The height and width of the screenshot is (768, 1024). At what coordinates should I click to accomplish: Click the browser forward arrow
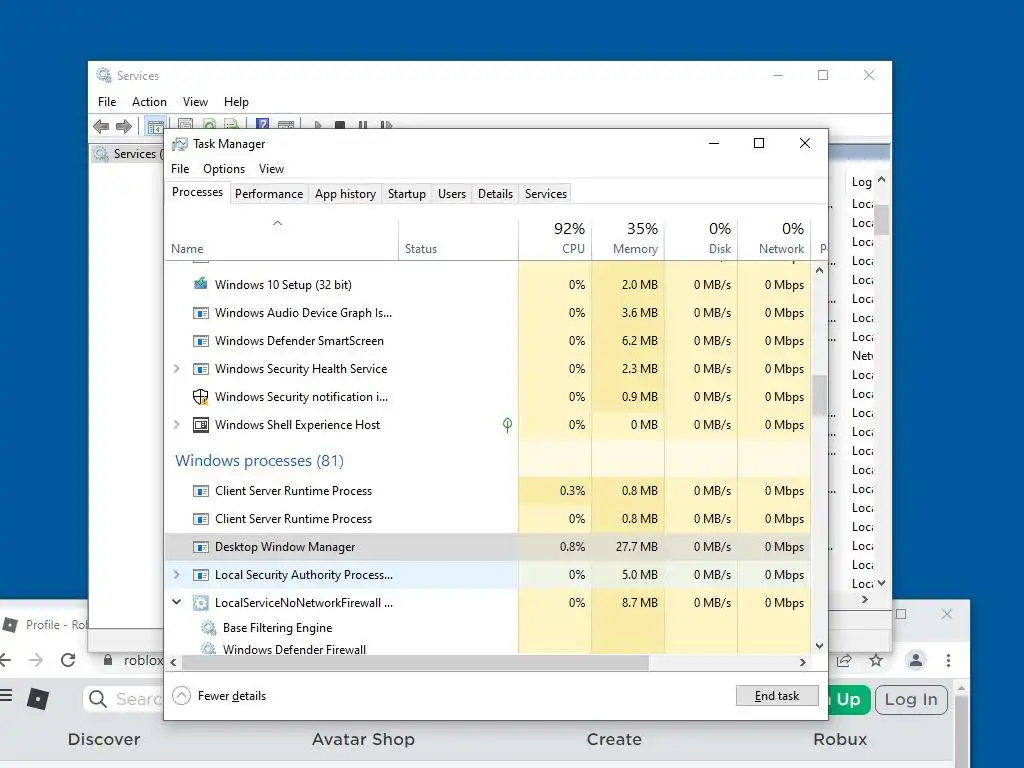click(36, 660)
